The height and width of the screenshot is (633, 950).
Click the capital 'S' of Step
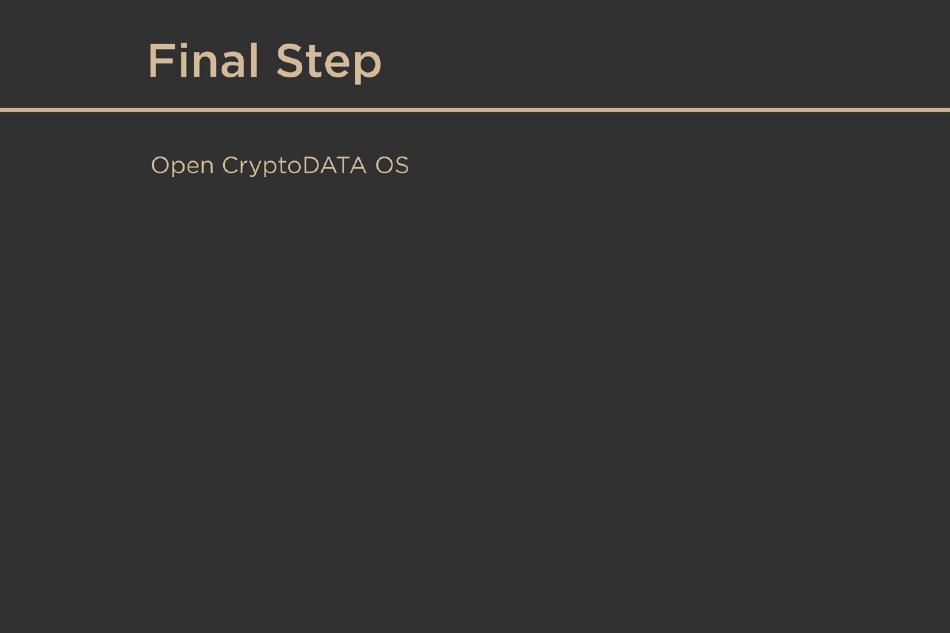tap(290, 60)
